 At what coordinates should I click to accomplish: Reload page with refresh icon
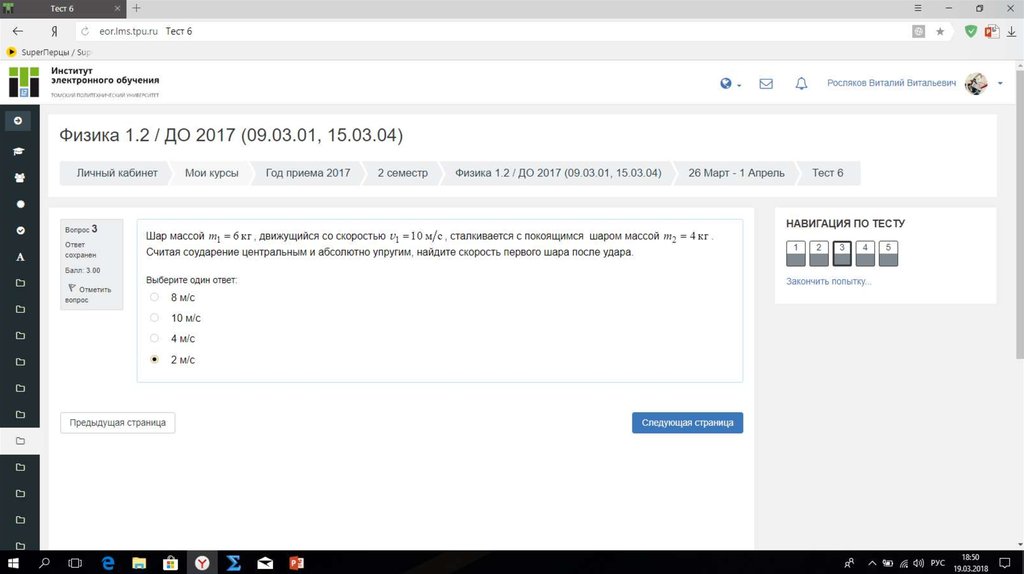tap(85, 31)
